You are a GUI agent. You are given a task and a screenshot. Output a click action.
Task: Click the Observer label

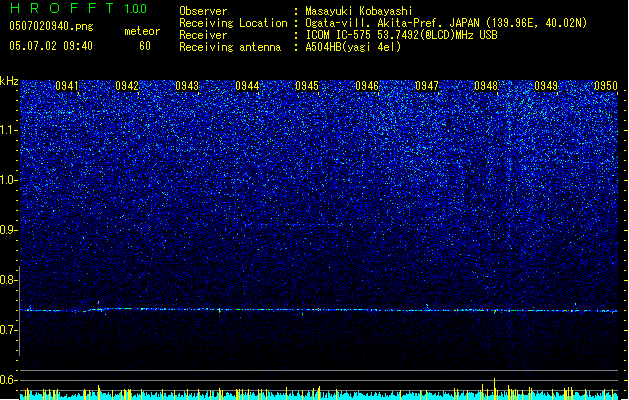(x=203, y=11)
